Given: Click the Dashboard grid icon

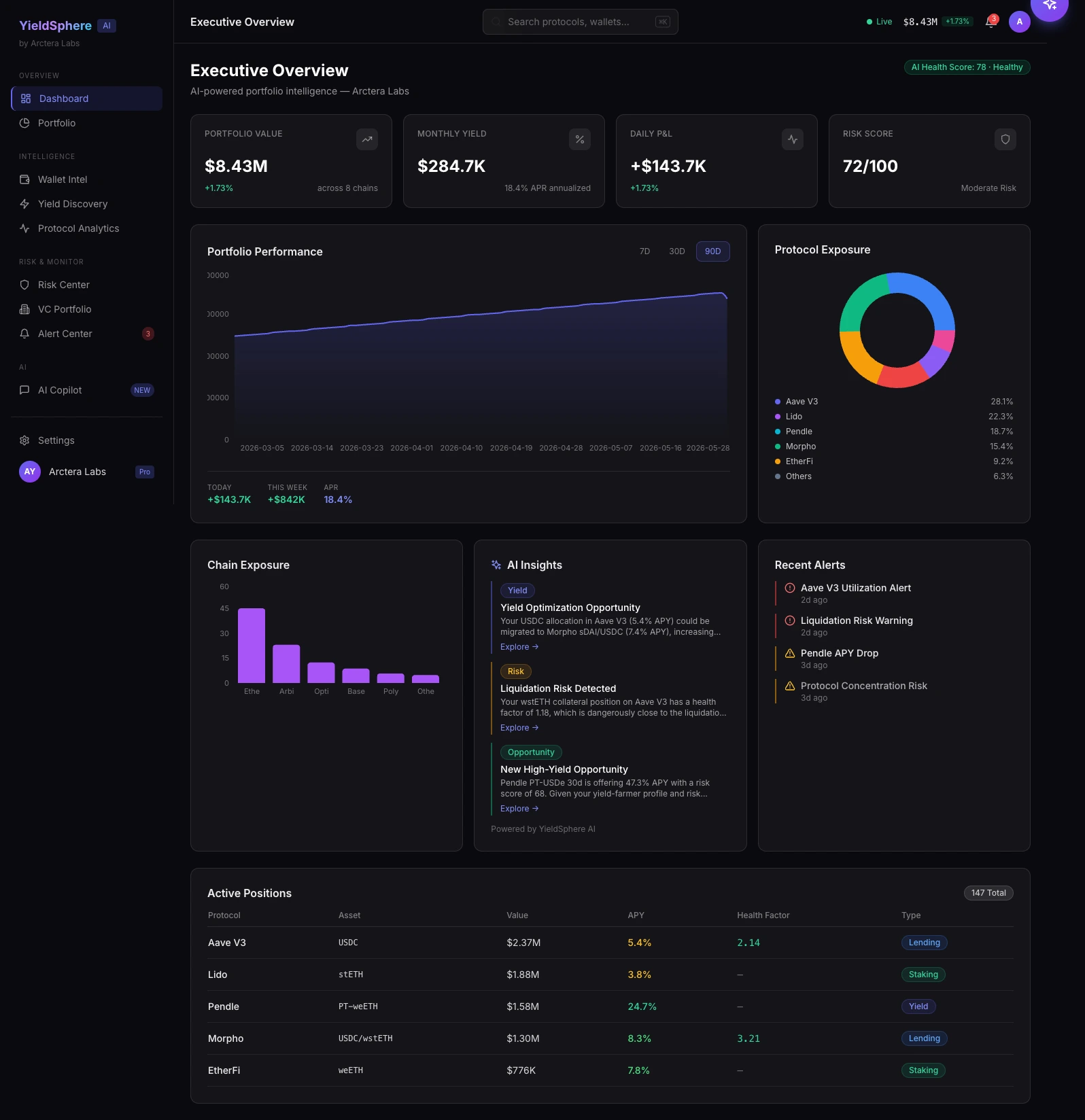Looking at the screenshot, I should tap(26, 99).
